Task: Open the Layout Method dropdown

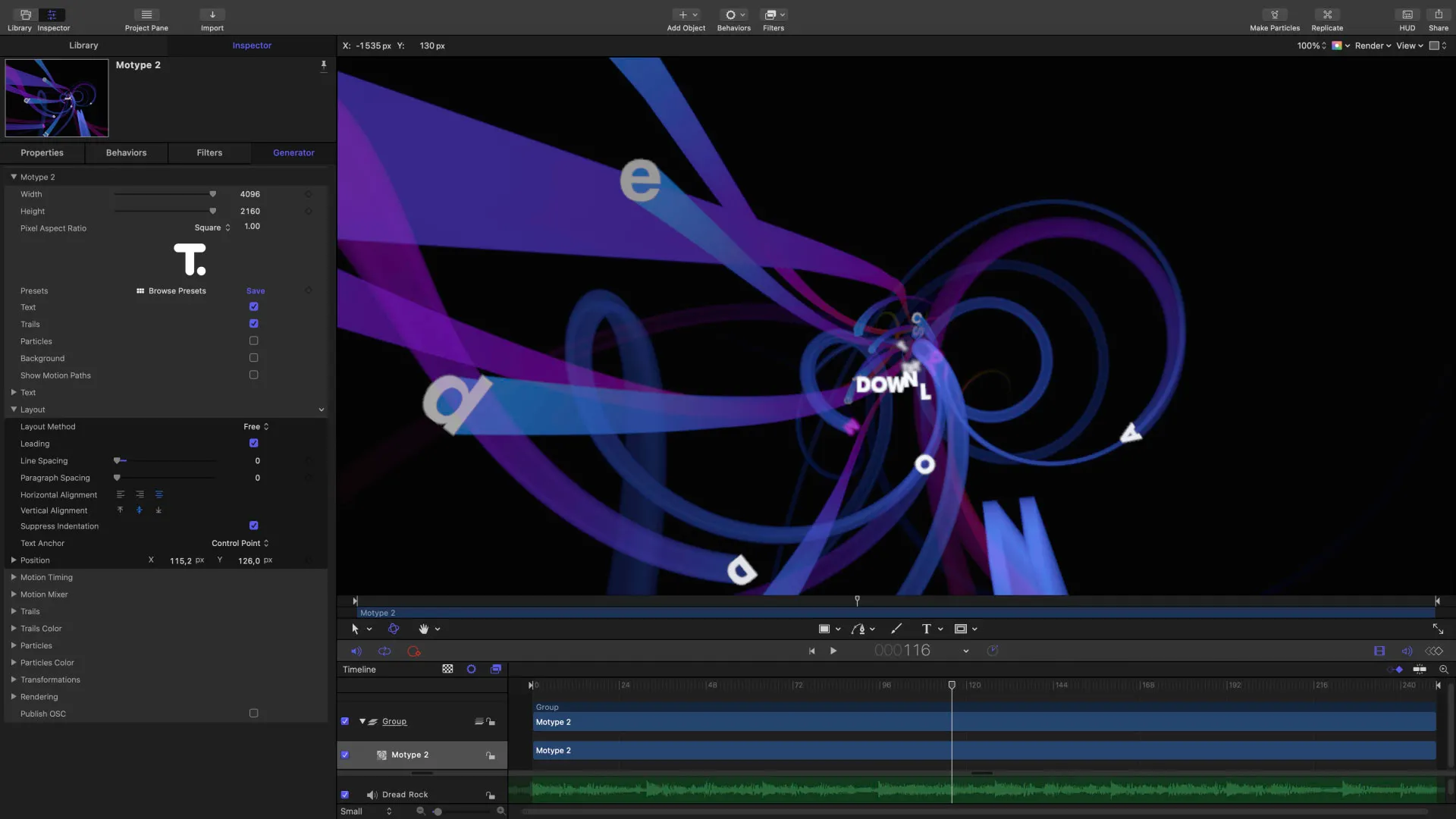Action: pos(256,427)
